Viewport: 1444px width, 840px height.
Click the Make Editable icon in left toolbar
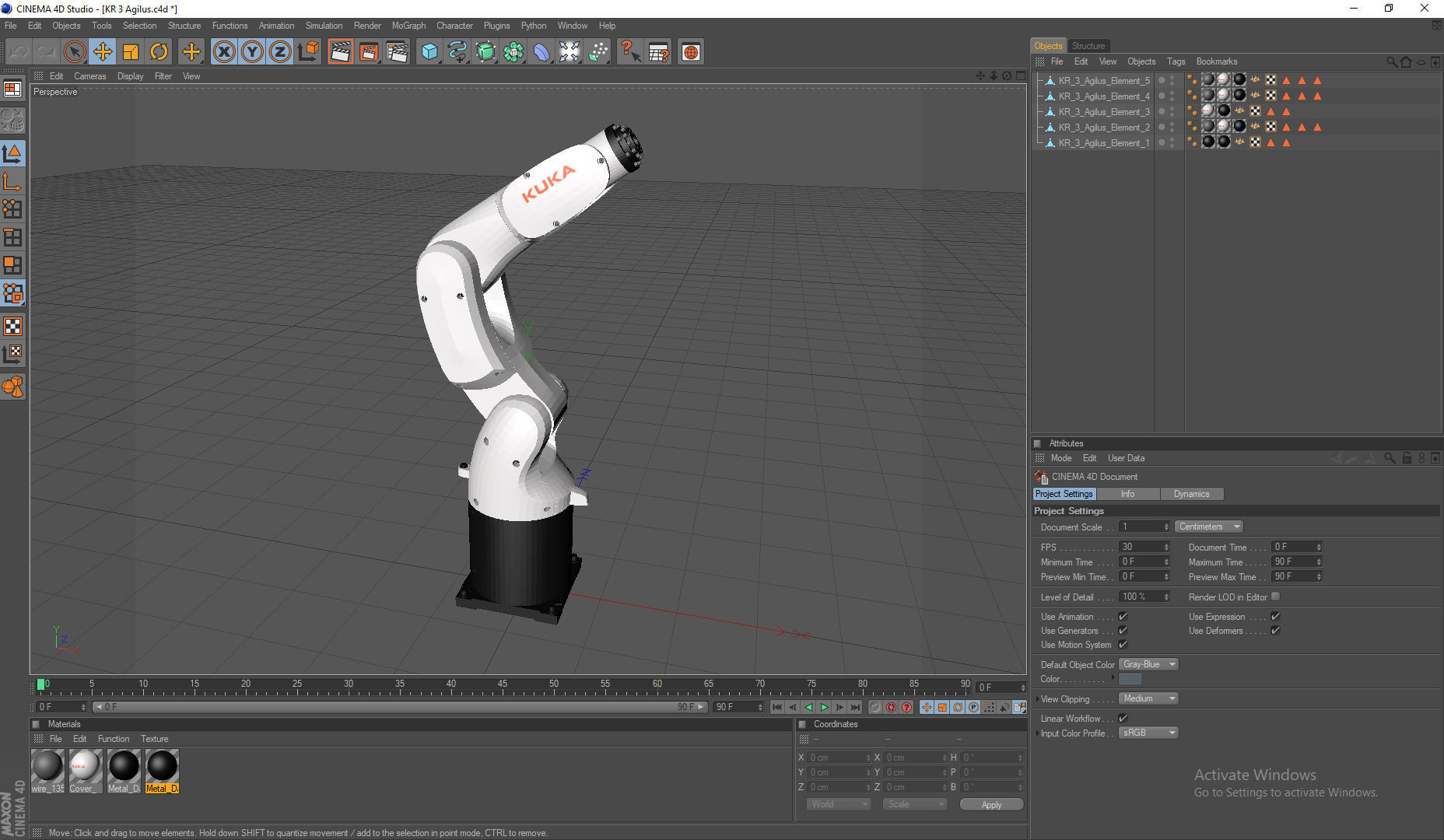tap(12, 121)
